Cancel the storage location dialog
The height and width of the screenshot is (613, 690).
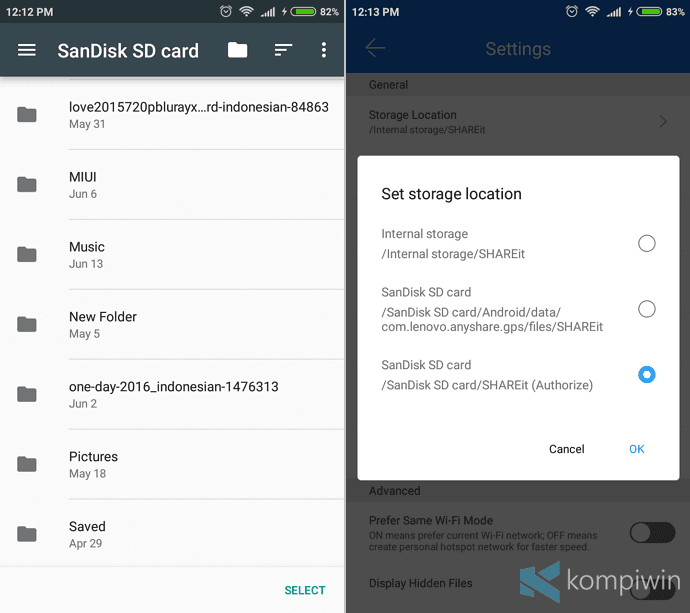coord(566,449)
